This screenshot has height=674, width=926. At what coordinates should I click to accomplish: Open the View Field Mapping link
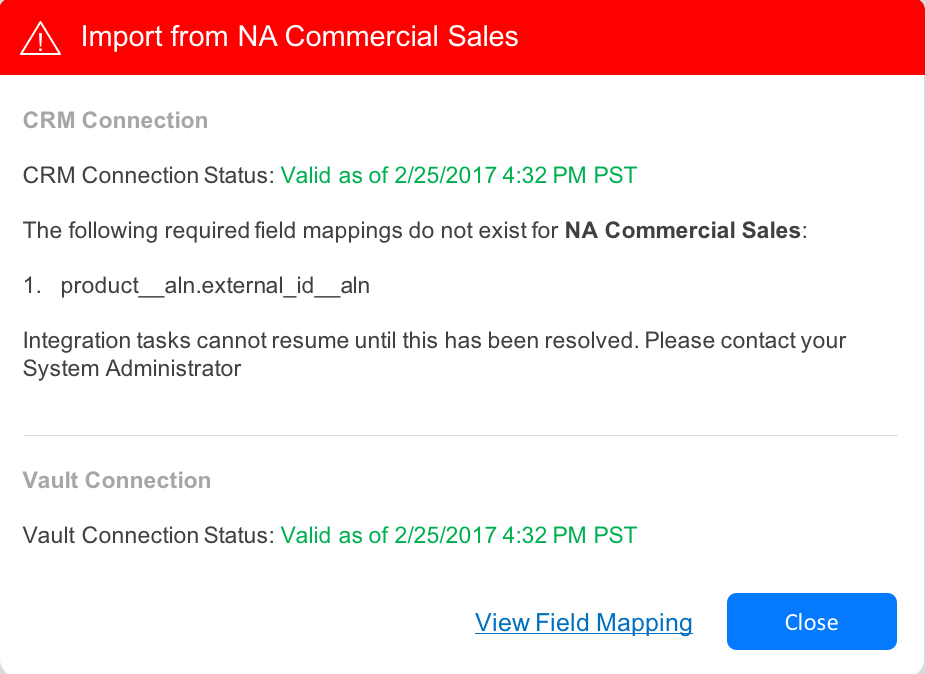click(584, 623)
